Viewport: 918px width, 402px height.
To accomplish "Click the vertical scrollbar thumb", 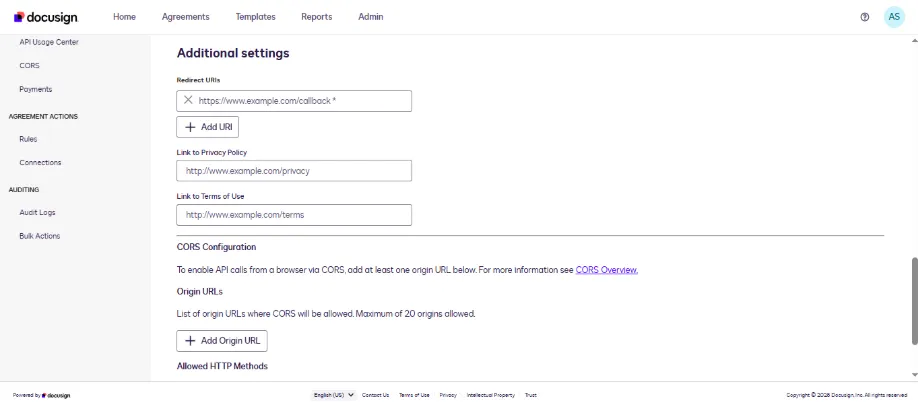I will tap(914, 301).
